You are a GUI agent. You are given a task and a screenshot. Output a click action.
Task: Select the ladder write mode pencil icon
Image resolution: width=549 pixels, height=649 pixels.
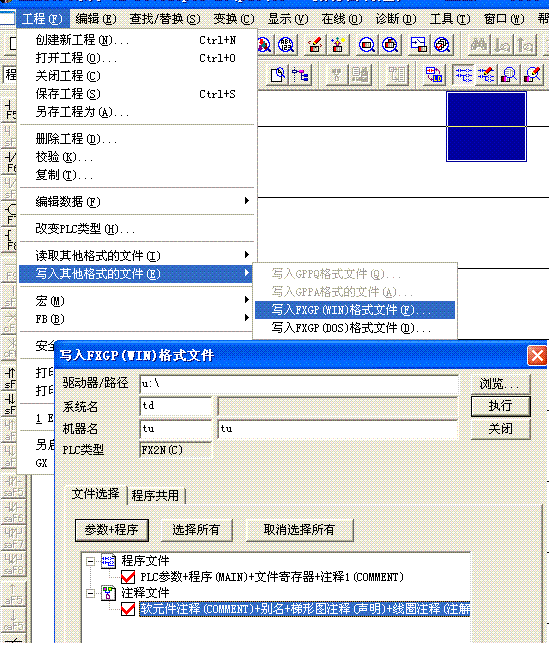(486, 75)
